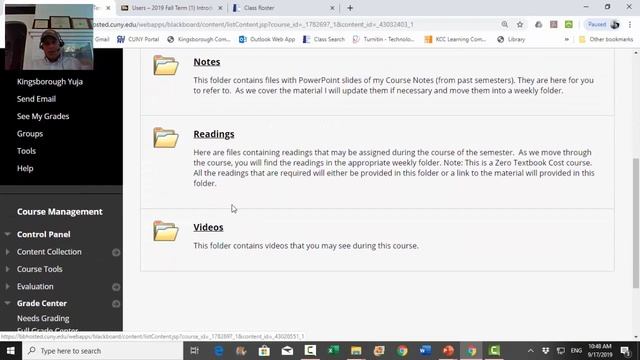
Task: Show more bookmarks with the chevron
Action: (567, 39)
